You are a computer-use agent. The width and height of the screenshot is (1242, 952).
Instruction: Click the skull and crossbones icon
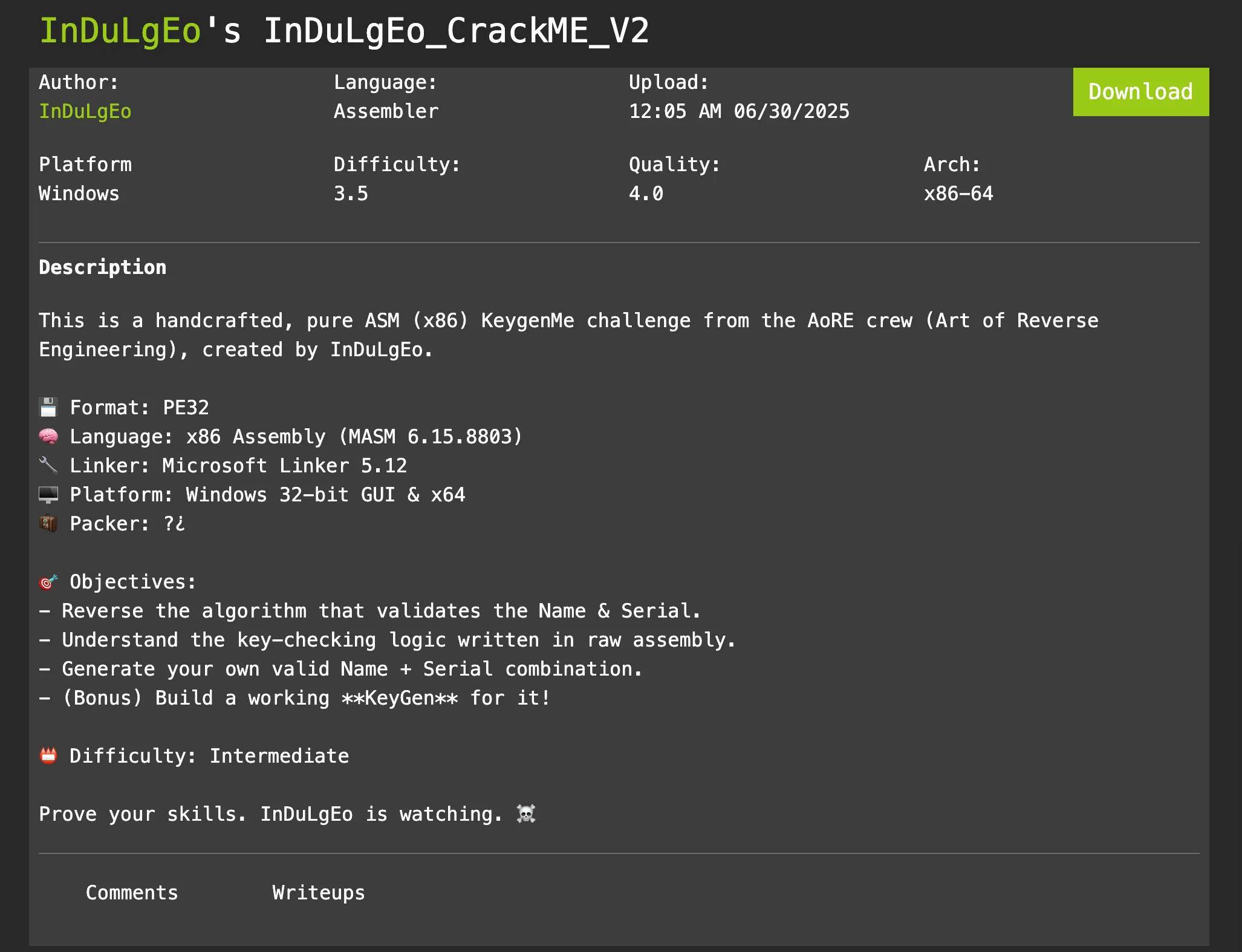[526, 814]
